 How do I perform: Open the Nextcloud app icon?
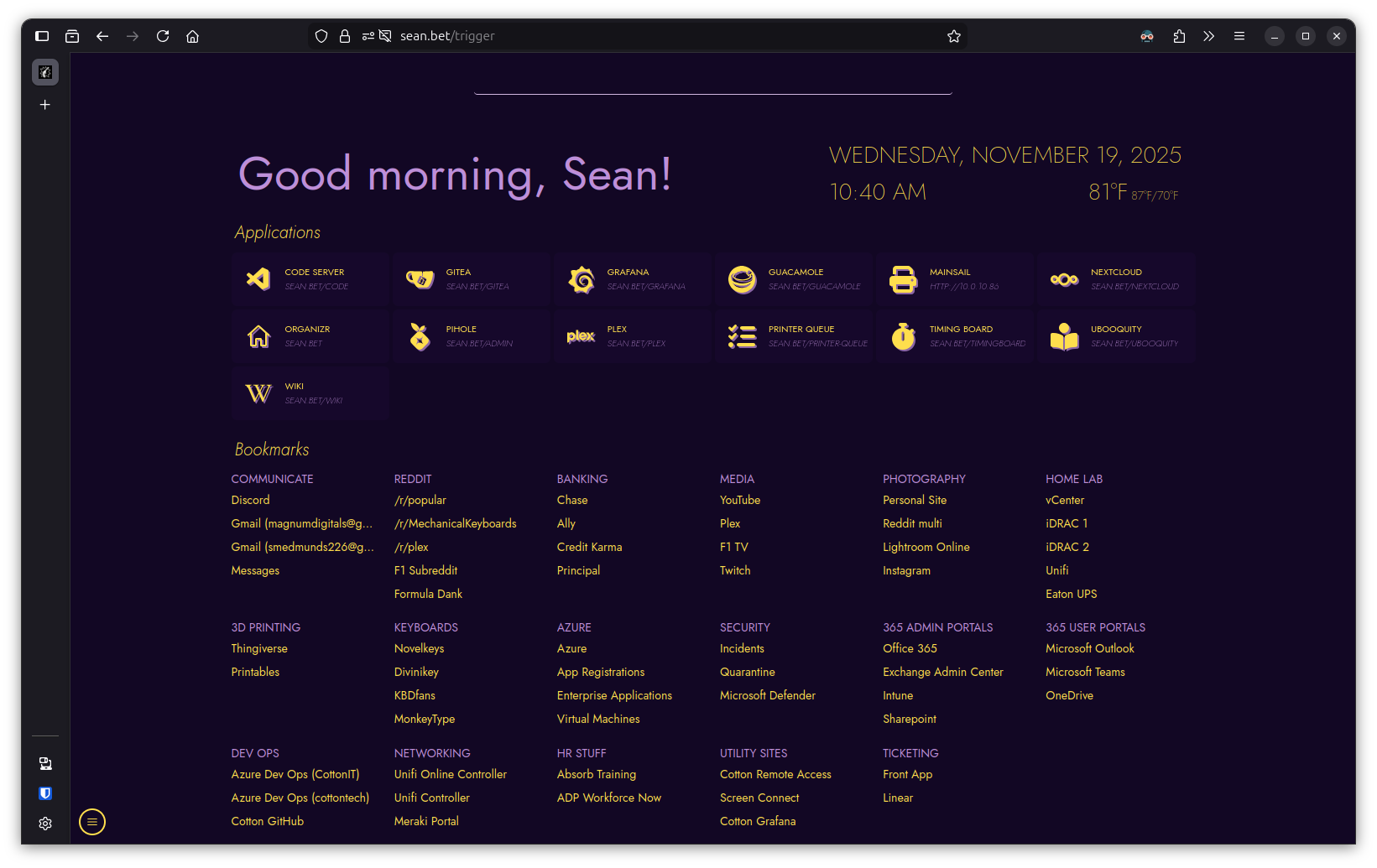pos(1064,279)
